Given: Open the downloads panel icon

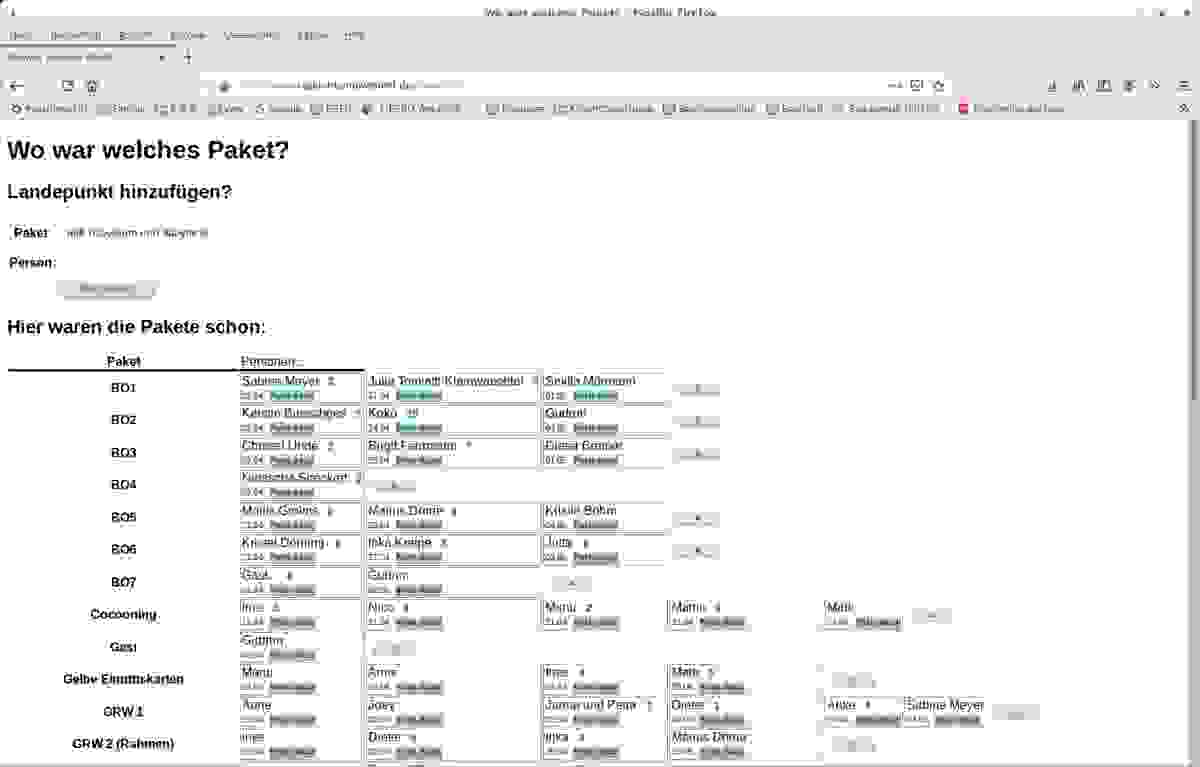Looking at the screenshot, I should (x=1052, y=86).
